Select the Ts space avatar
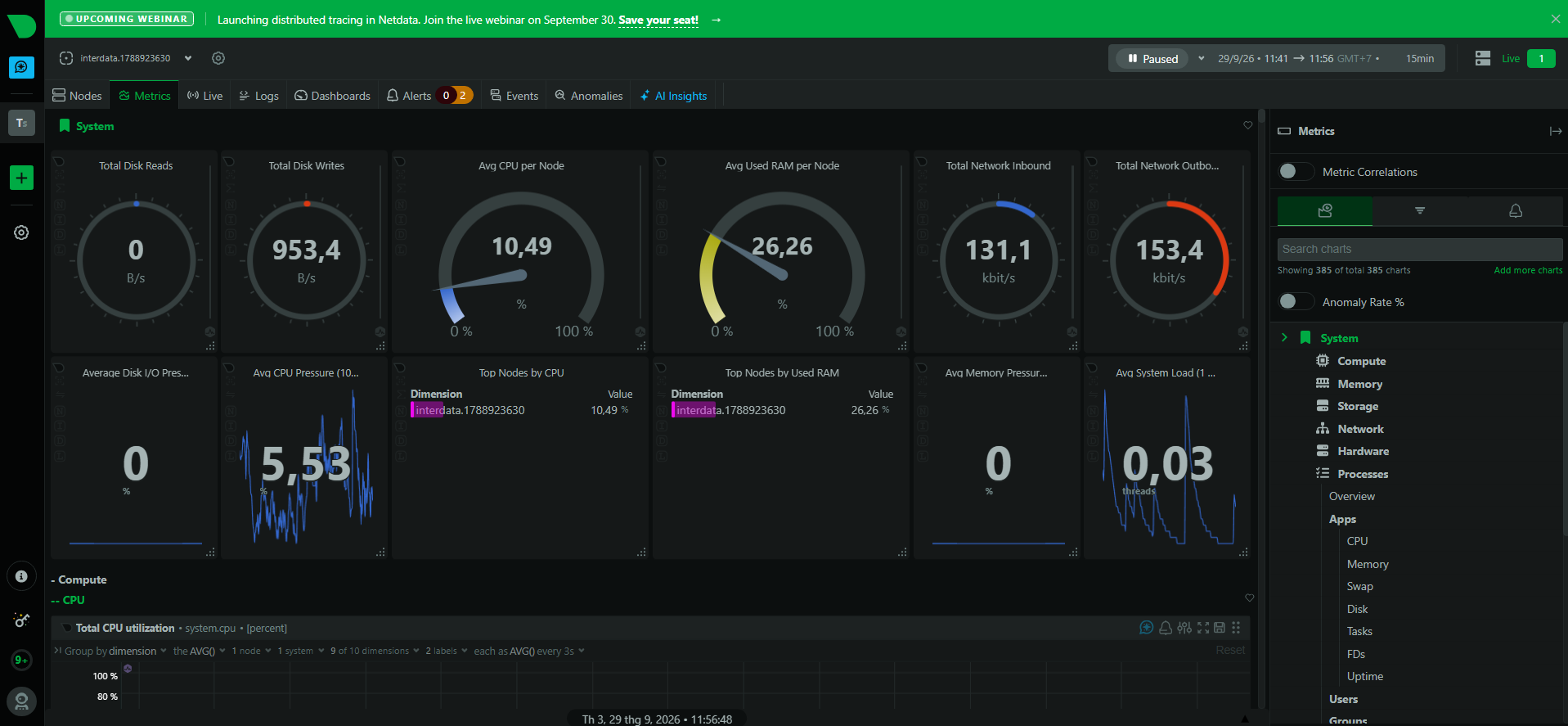Image resolution: width=1568 pixels, height=726 pixels. 21,123
